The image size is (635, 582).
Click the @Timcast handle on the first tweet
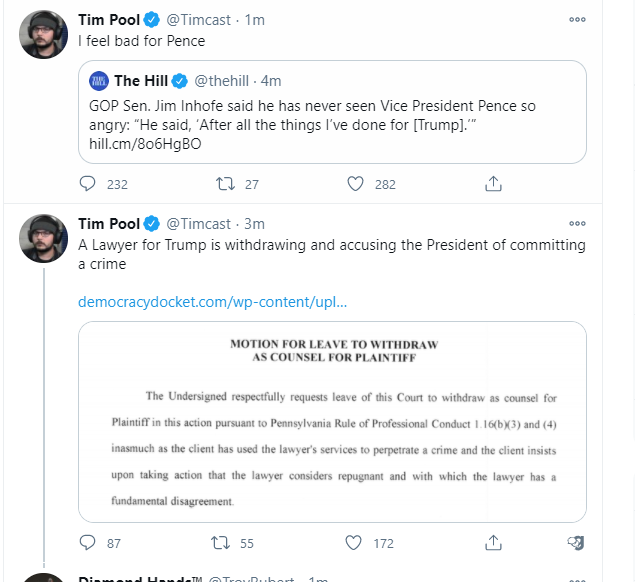pos(198,20)
